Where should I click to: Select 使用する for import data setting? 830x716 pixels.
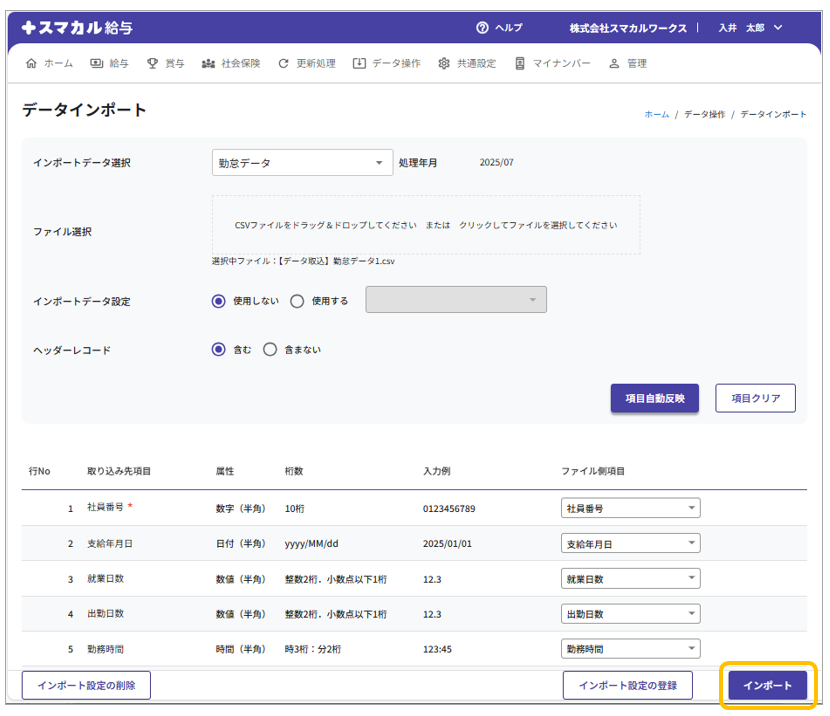[x=297, y=300]
